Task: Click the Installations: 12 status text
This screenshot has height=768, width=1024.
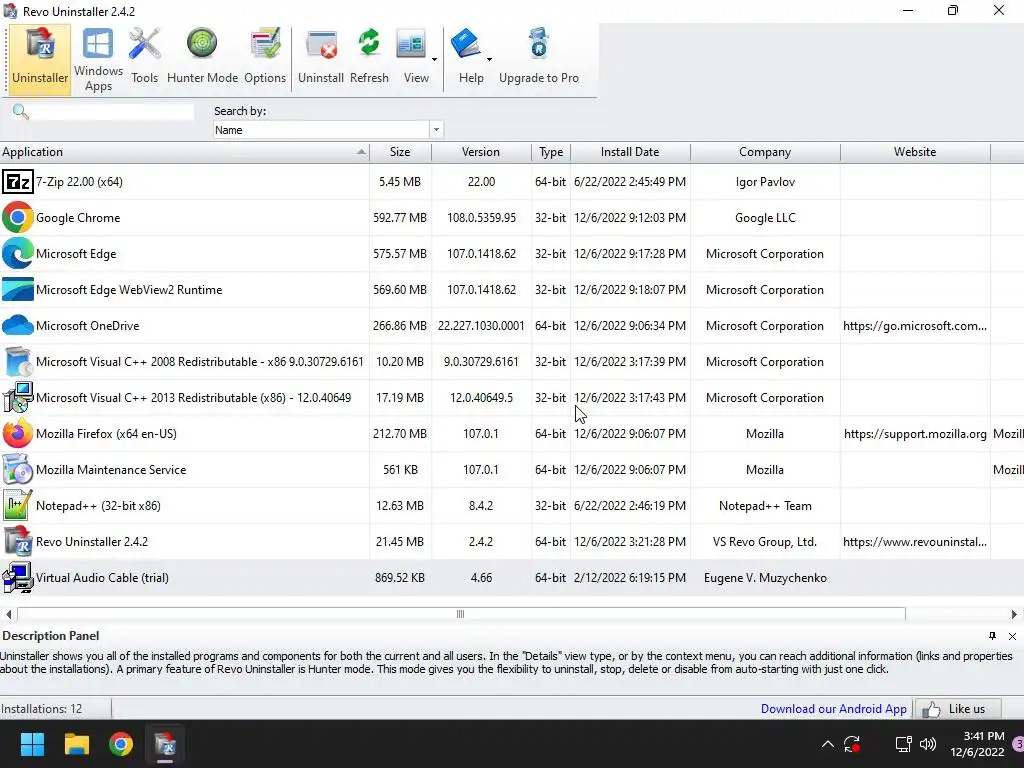Action: pyautogui.click(x=42, y=709)
